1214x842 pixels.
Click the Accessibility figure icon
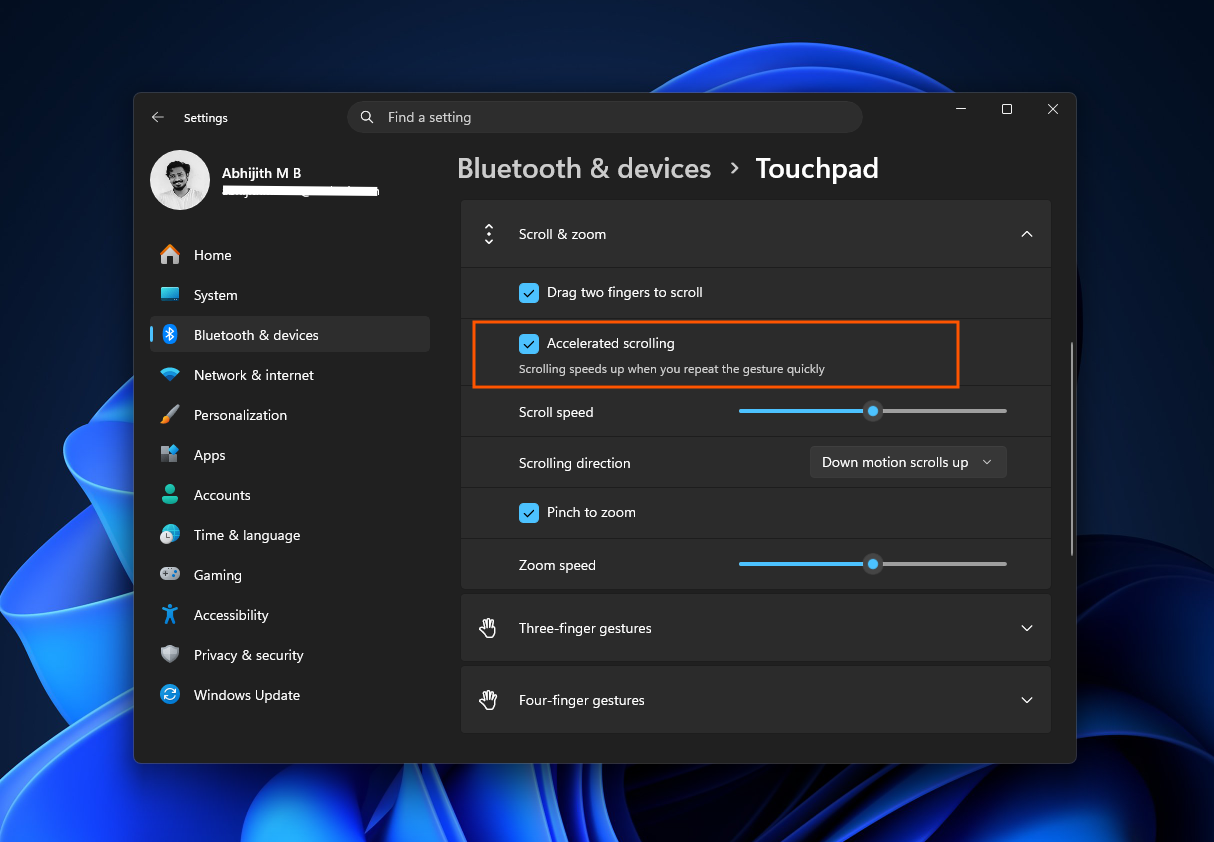(170, 615)
